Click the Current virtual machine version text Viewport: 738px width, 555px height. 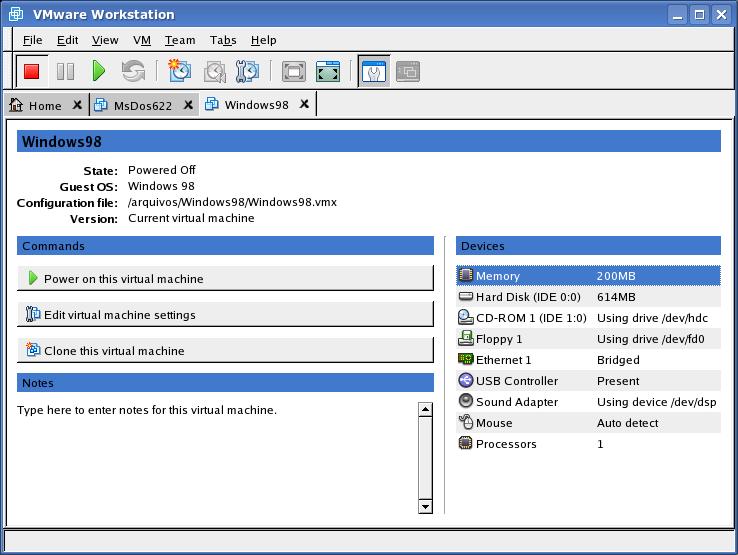[191, 218]
